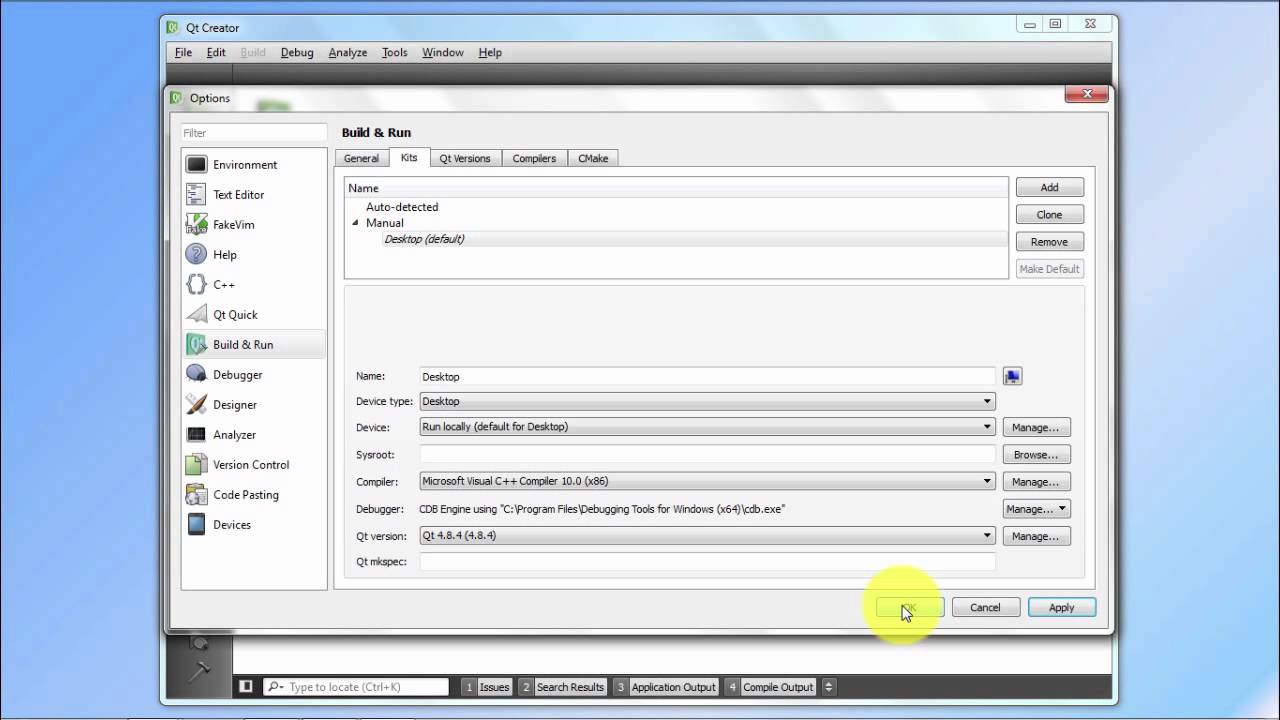
Task: Switch to the Qt Versions tab
Action: (465, 158)
